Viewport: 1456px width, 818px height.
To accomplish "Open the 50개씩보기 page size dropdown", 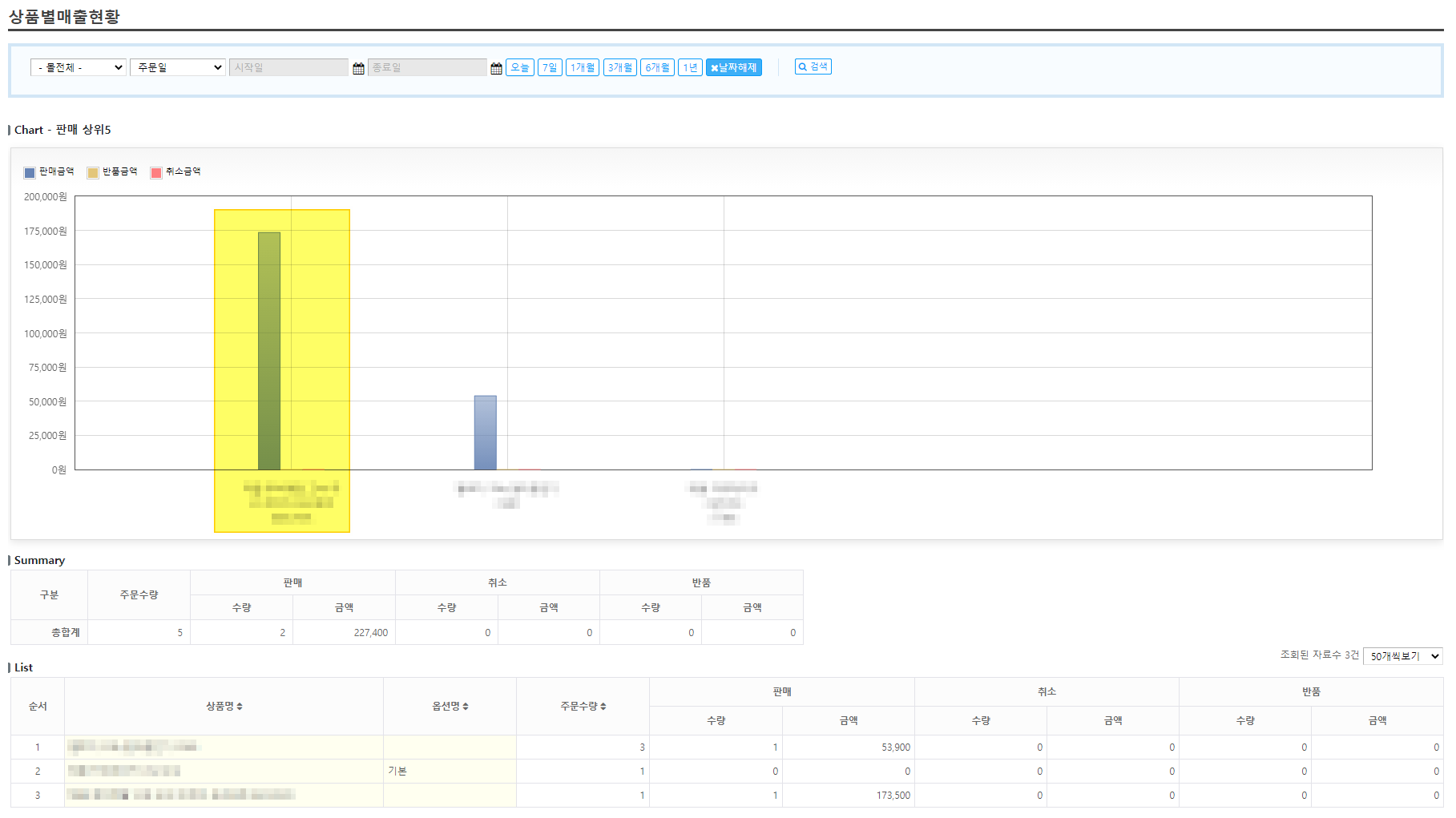I will pyautogui.click(x=1402, y=656).
